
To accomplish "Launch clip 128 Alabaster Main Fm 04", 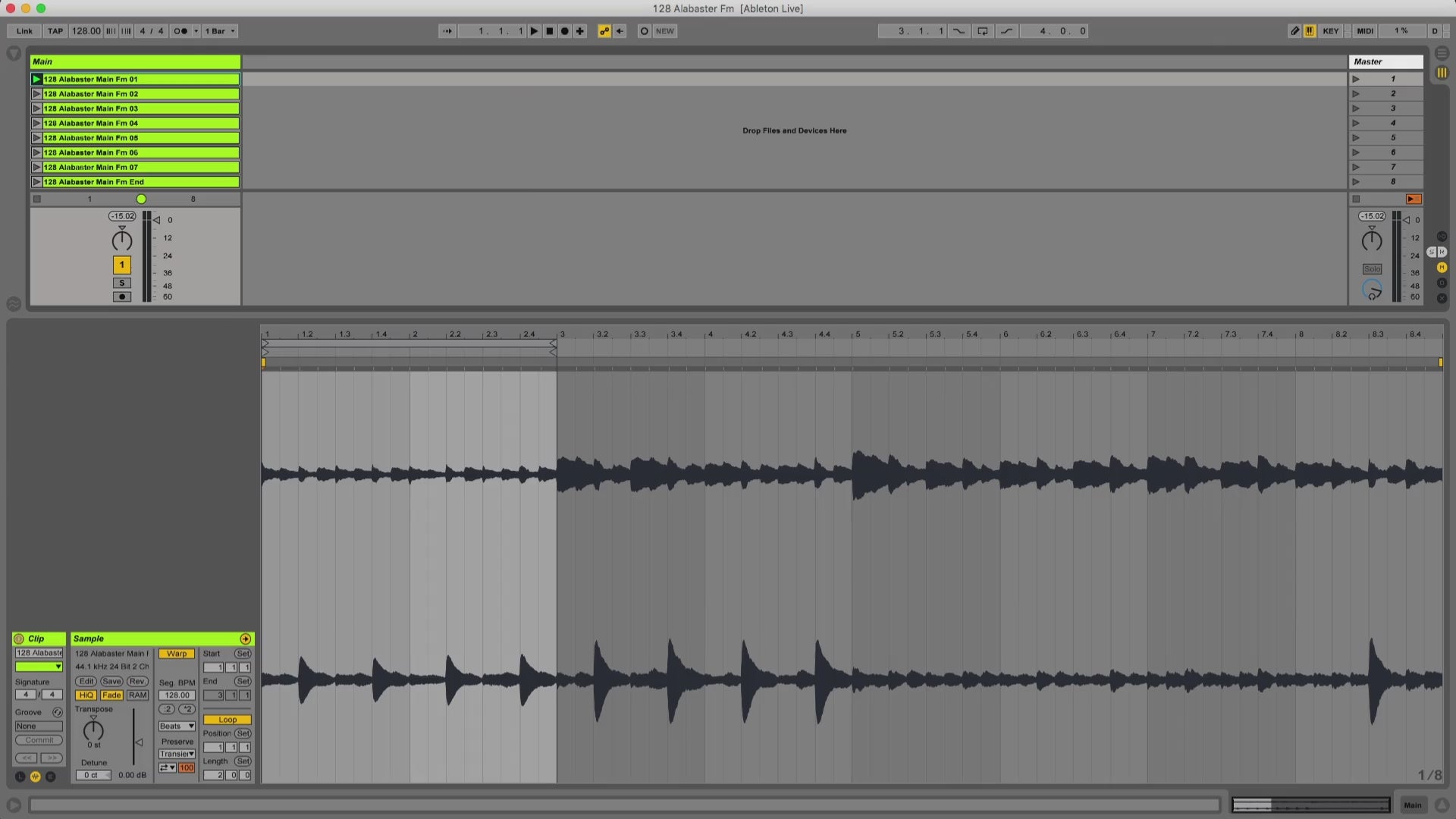I will click(36, 123).
